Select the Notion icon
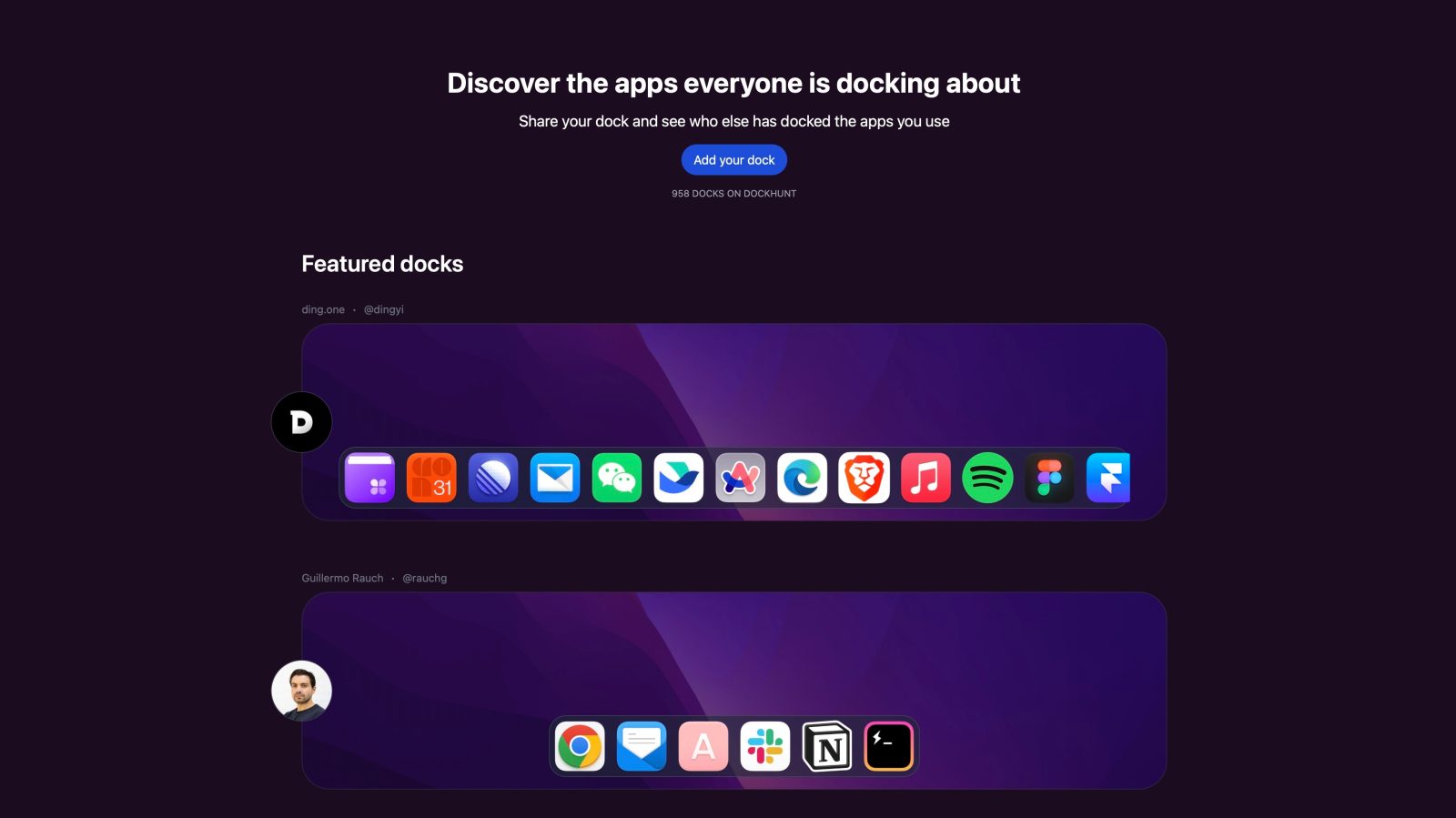1456x818 pixels. (x=827, y=747)
